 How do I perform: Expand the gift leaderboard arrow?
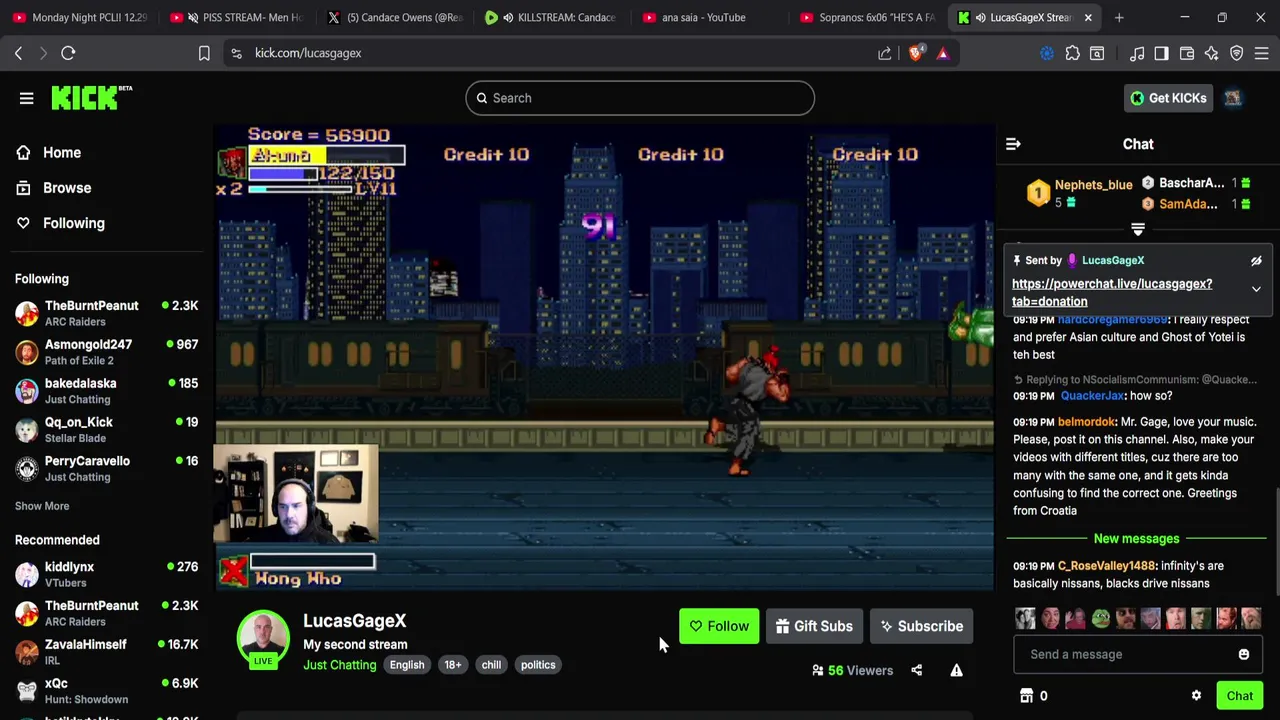(x=1138, y=229)
